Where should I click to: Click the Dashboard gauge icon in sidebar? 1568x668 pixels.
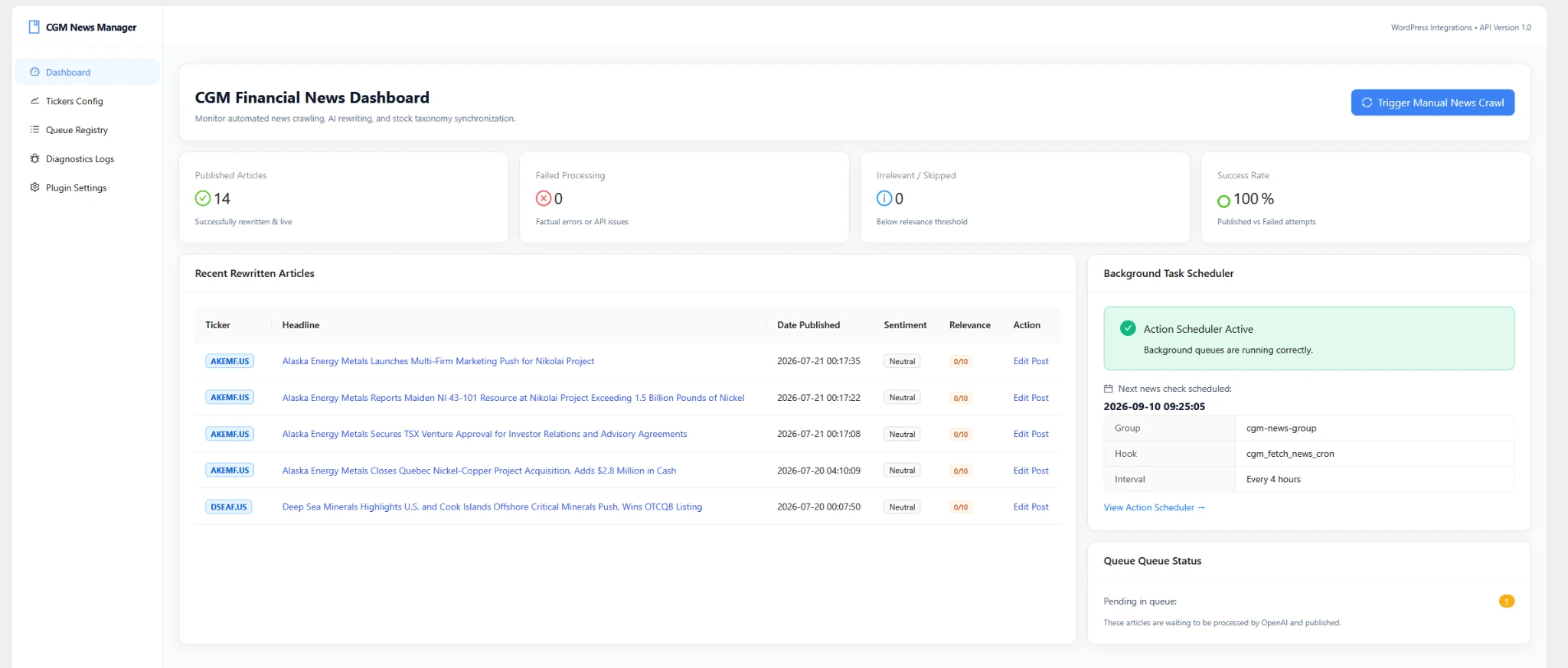pyautogui.click(x=34, y=72)
